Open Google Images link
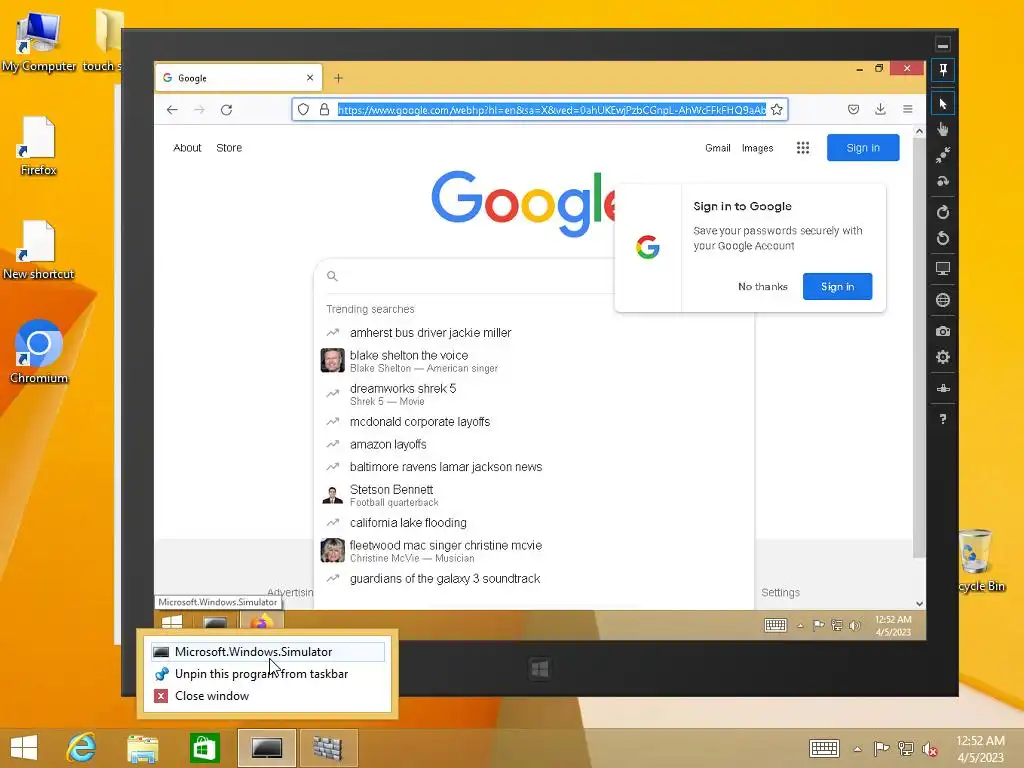This screenshot has width=1024, height=768. [x=758, y=148]
